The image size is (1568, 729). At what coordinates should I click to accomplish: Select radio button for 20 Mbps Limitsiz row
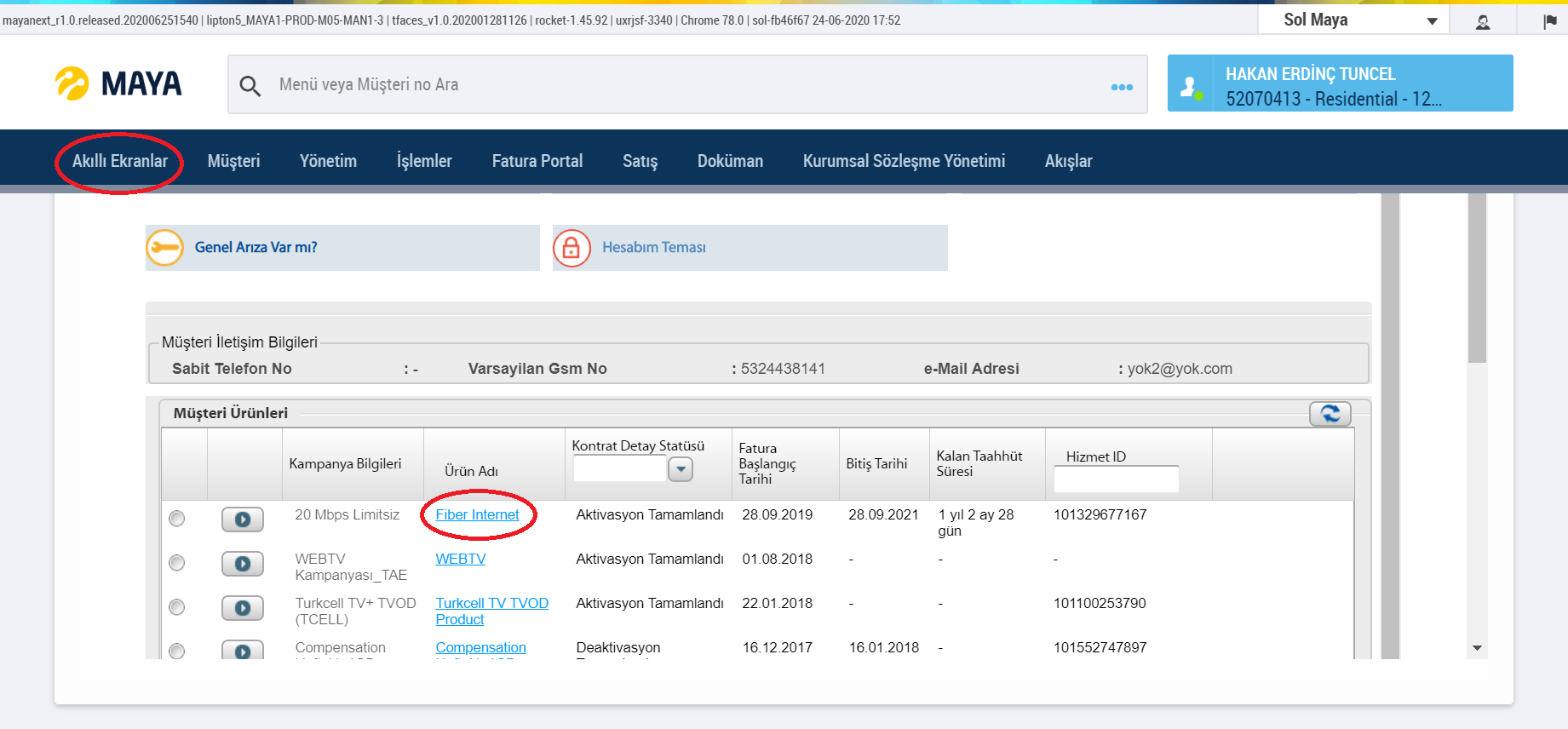[176, 519]
